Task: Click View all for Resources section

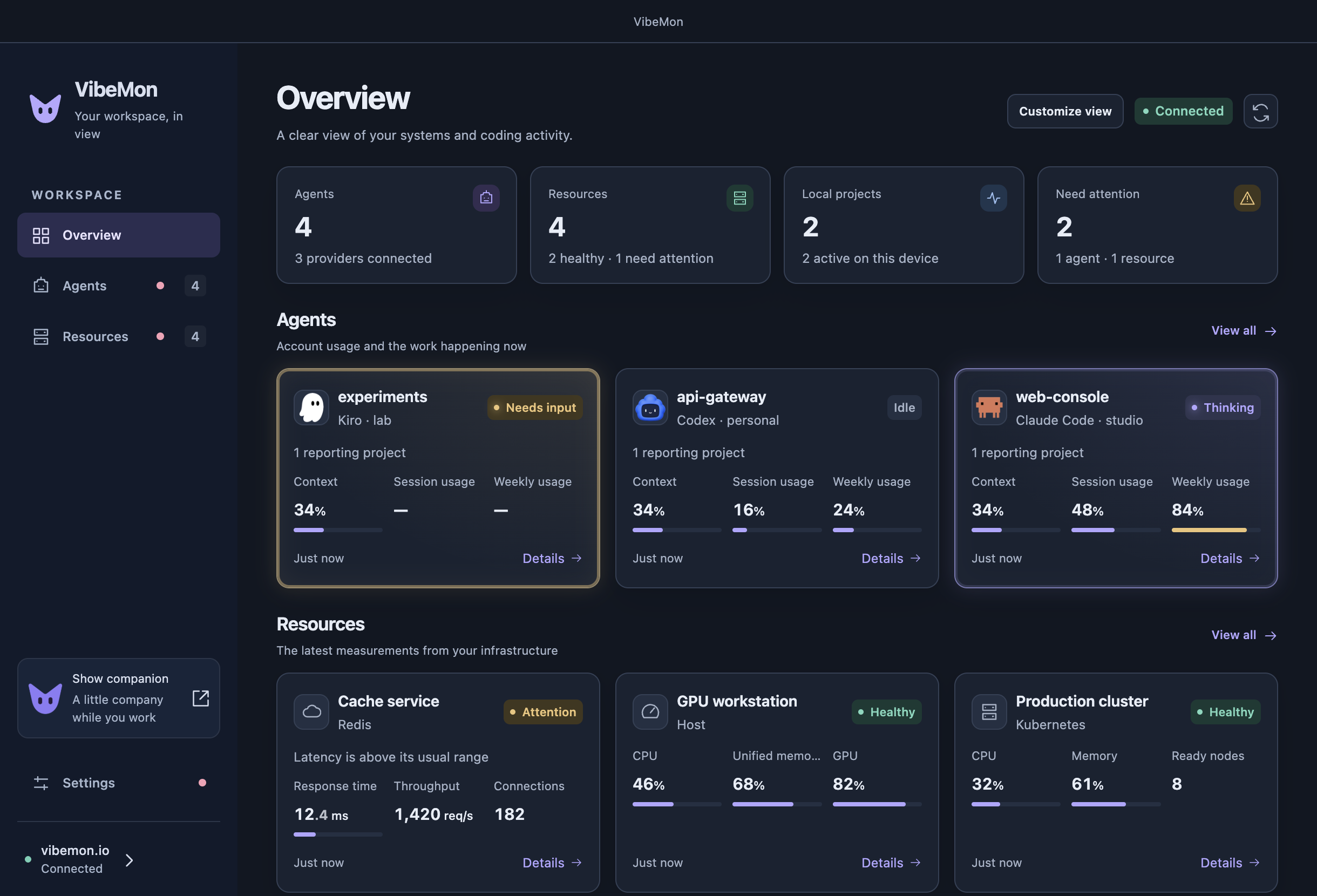Action: (x=1244, y=635)
